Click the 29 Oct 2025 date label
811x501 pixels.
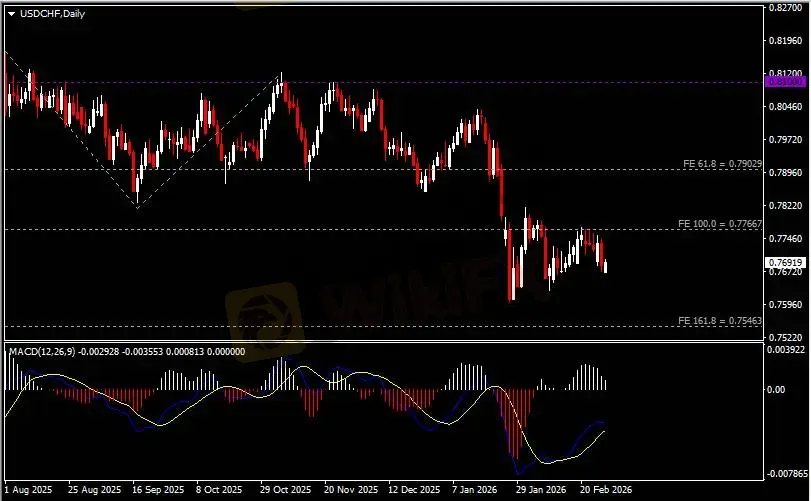point(286,489)
